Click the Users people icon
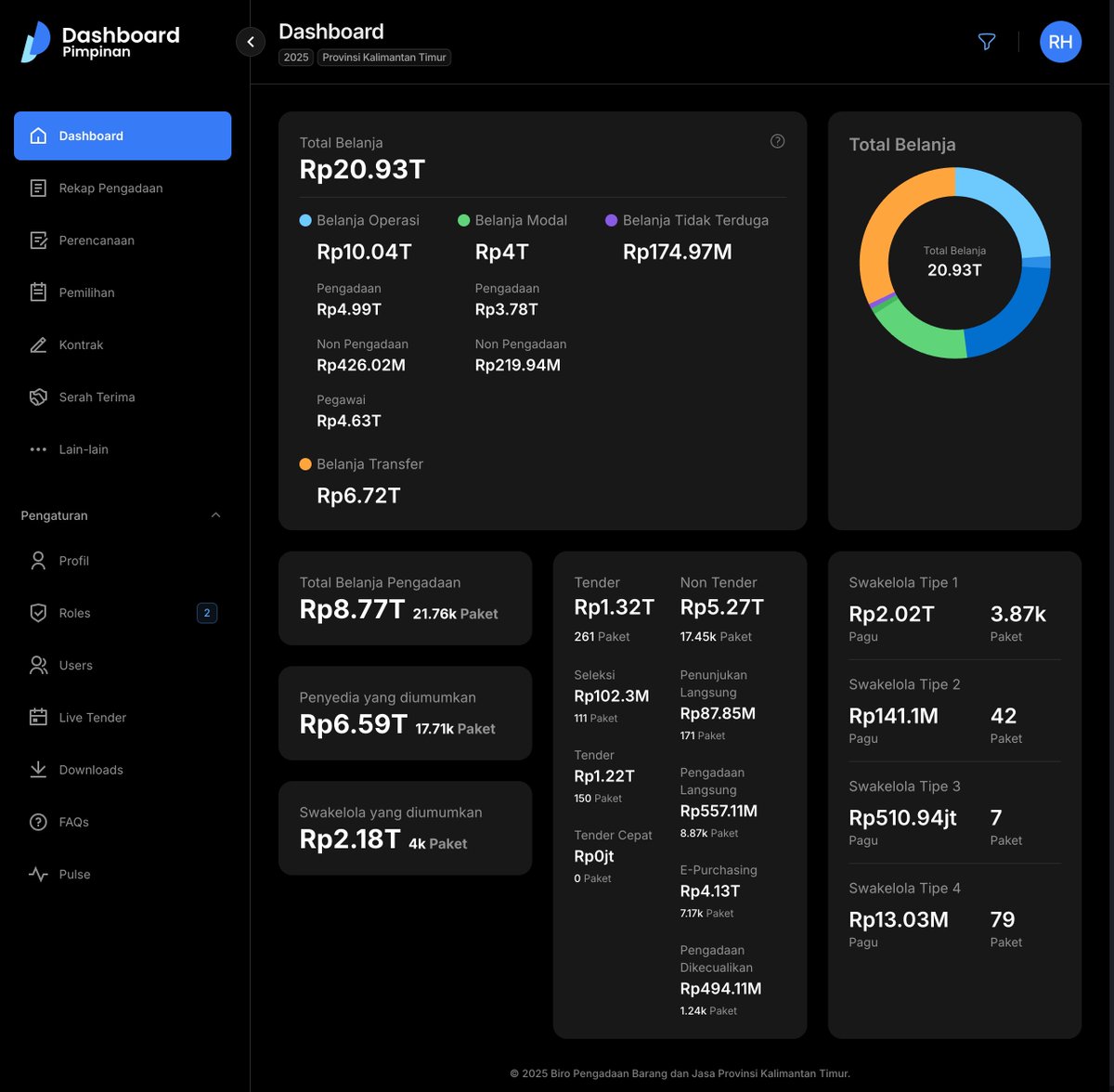 tap(38, 665)
